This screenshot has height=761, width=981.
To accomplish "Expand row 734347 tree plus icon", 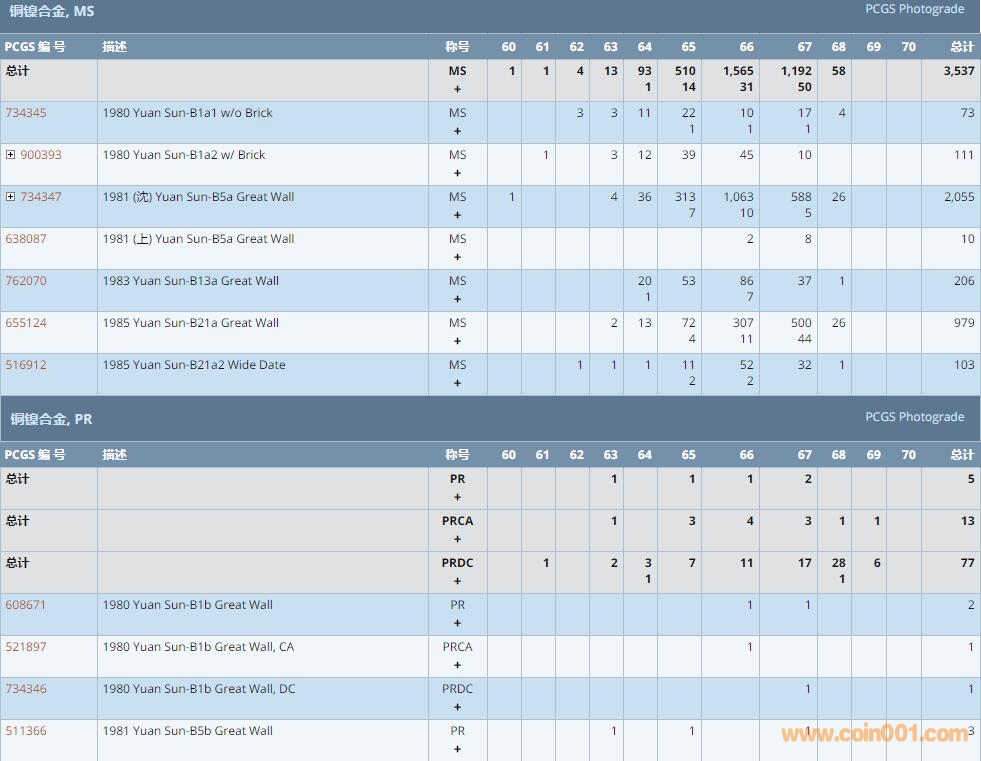I will tap(10, 197).
